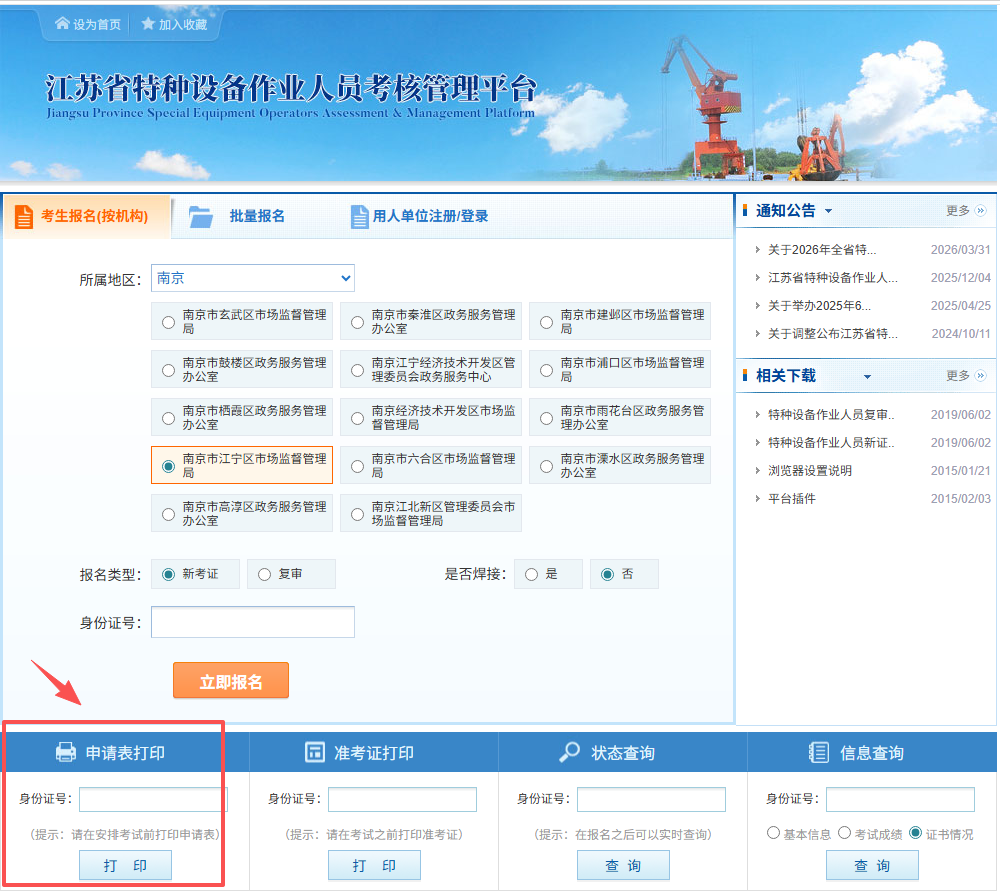
Task: Expand the 通知公告 dropdown arrow
Action: point(828,211)
